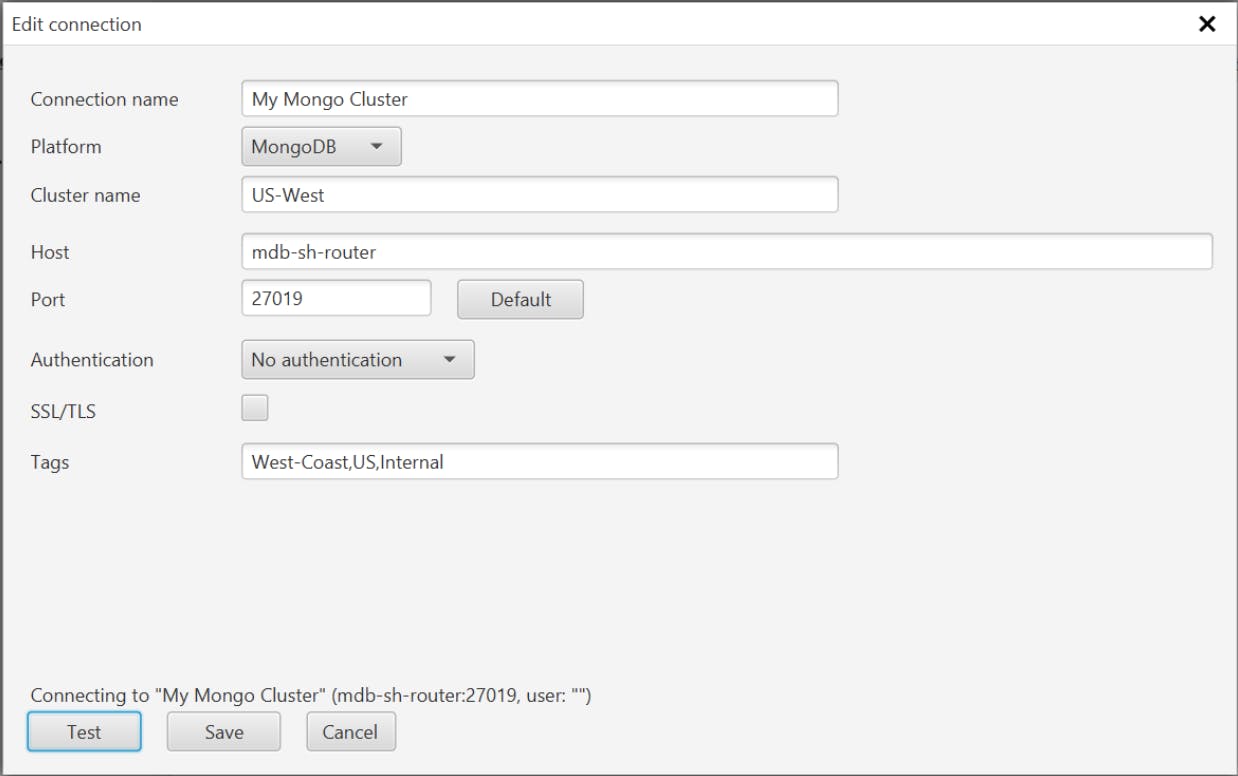Viewport: 1238px width, 776px height.
Task: Click the "Cluster name" label
Action: [x=85, y=195]
